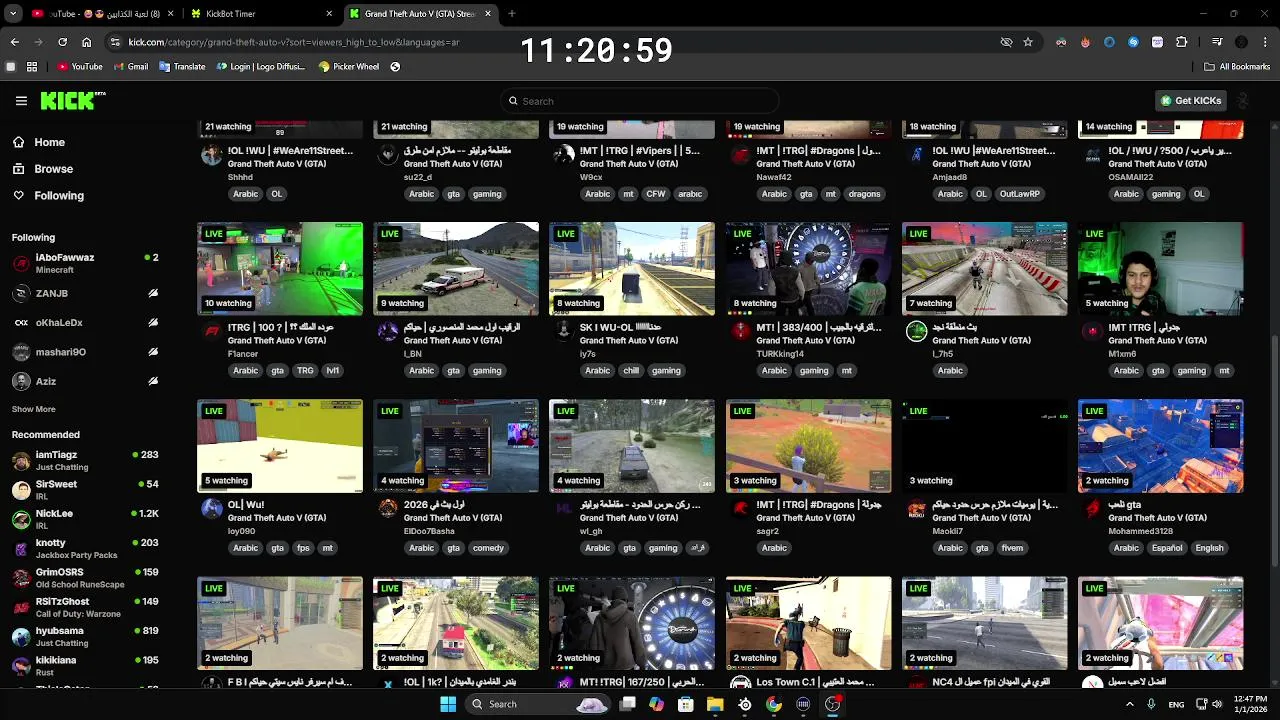
Task: Open M1xm6 stream thumbnail with face cam
Action: (x=1161, y=269)
